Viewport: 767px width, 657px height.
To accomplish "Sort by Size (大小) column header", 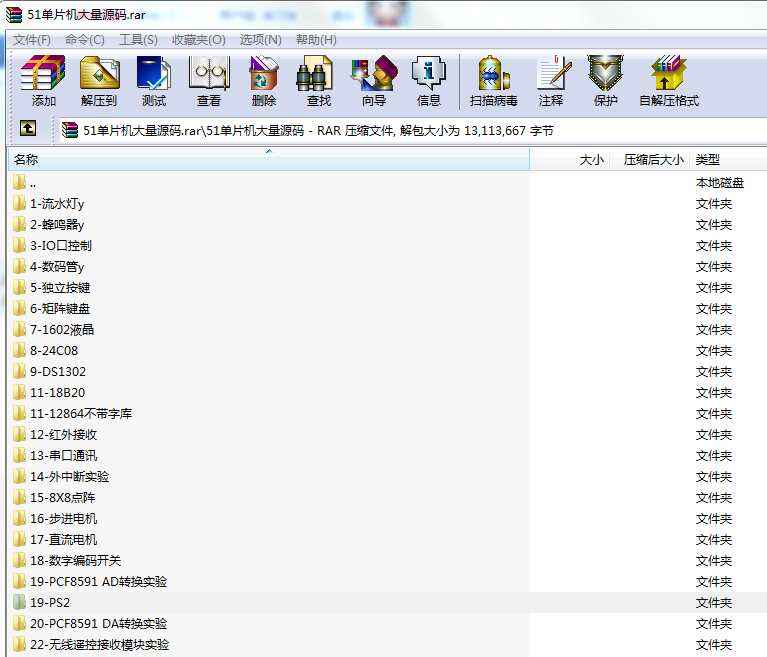I will 569,159.
